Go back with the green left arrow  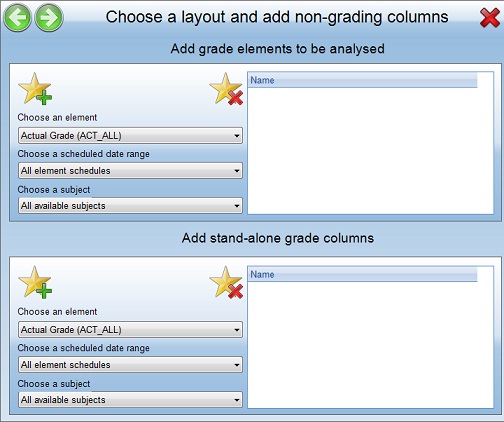(x=17, y=17)
